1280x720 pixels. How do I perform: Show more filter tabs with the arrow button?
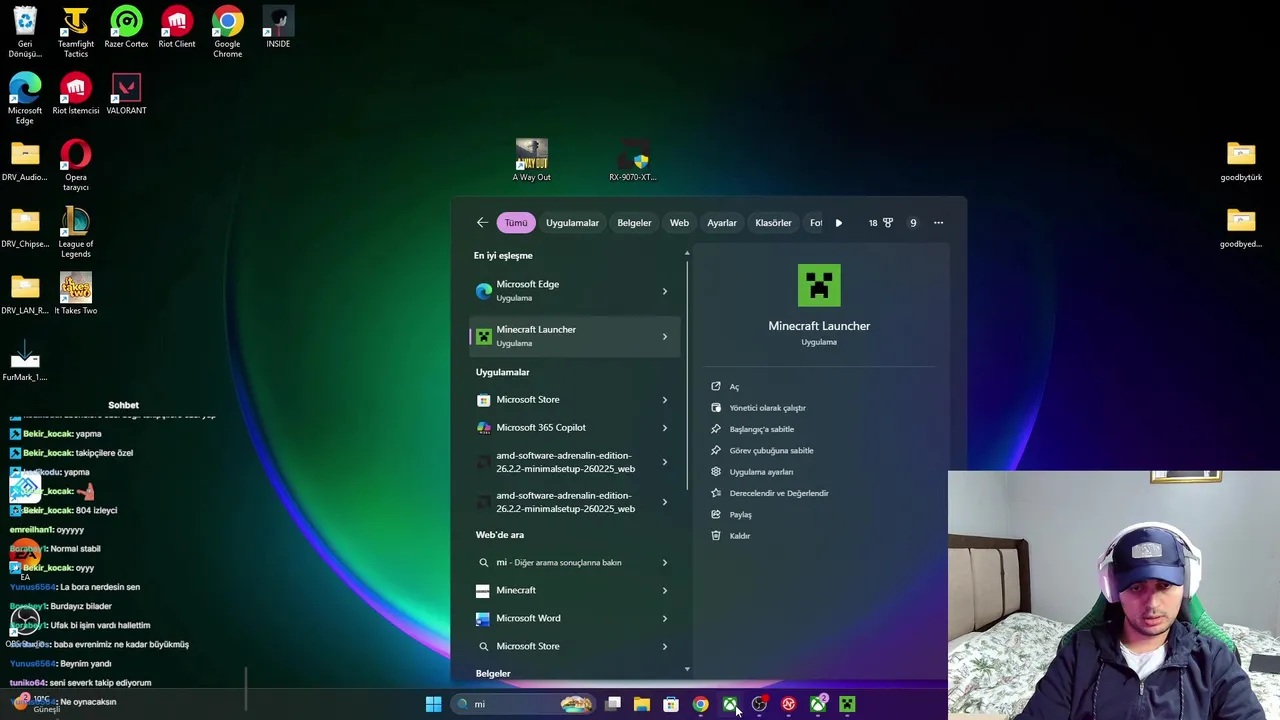coord(838,223)
